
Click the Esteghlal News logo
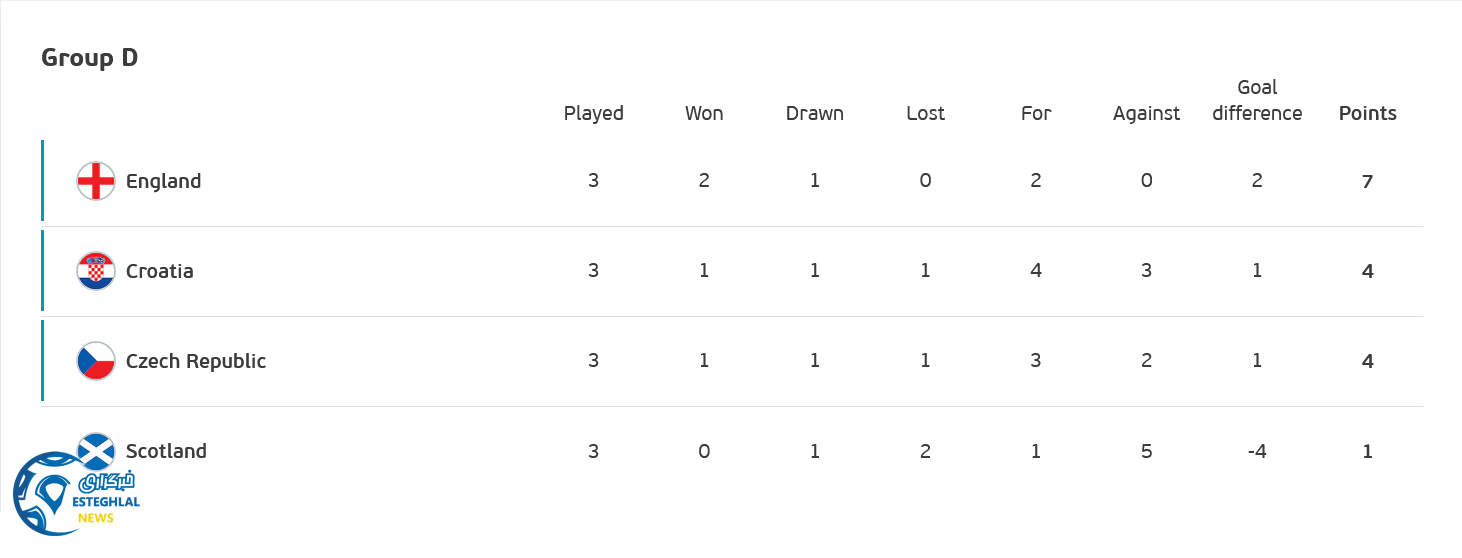click(76, 497)
